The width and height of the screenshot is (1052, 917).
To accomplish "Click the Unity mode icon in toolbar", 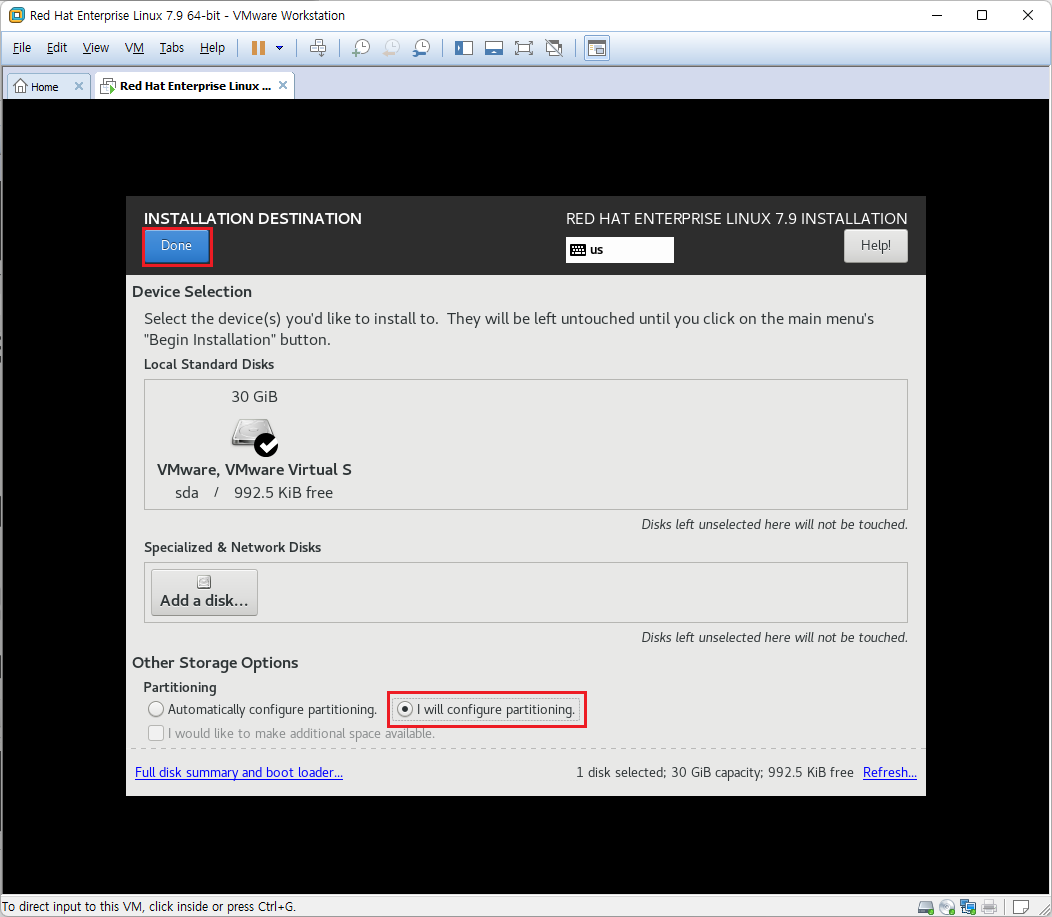I will (x=554, y=48).
